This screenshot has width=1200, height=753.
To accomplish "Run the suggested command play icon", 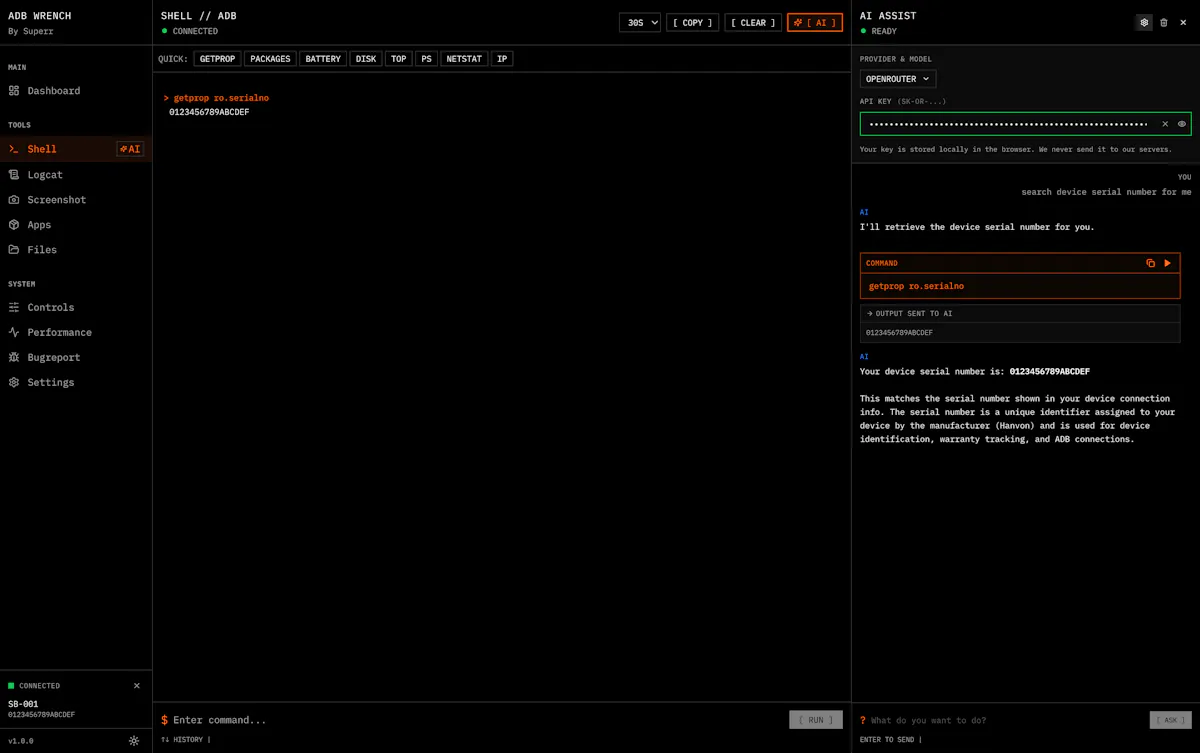I will (x=1167, y=263).
